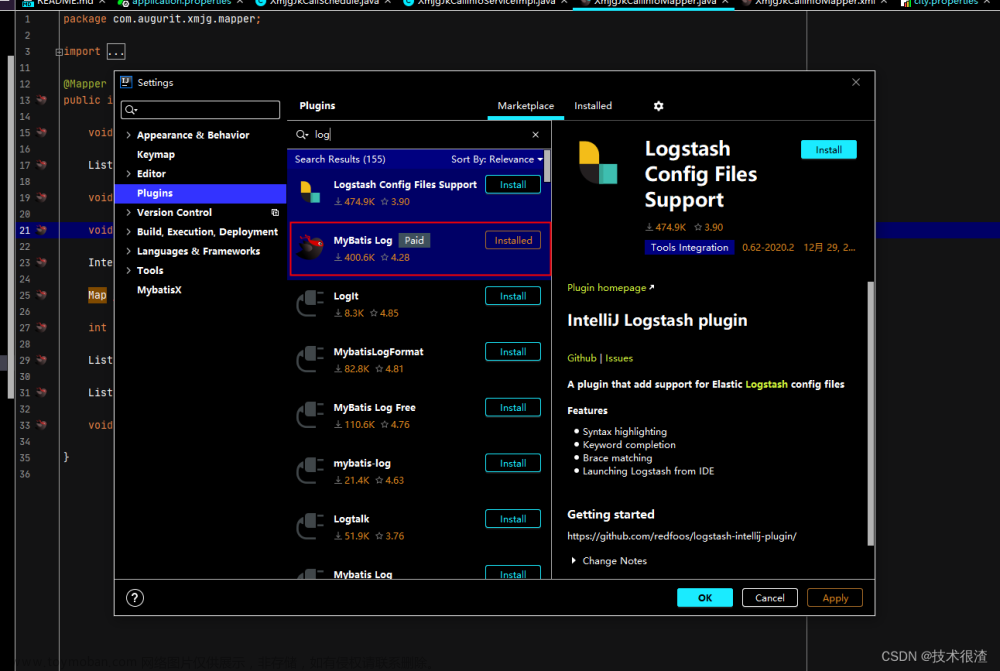Click the MyBatis gutter icon on line 19
1000x671 pixels.
tap(41, 197)
